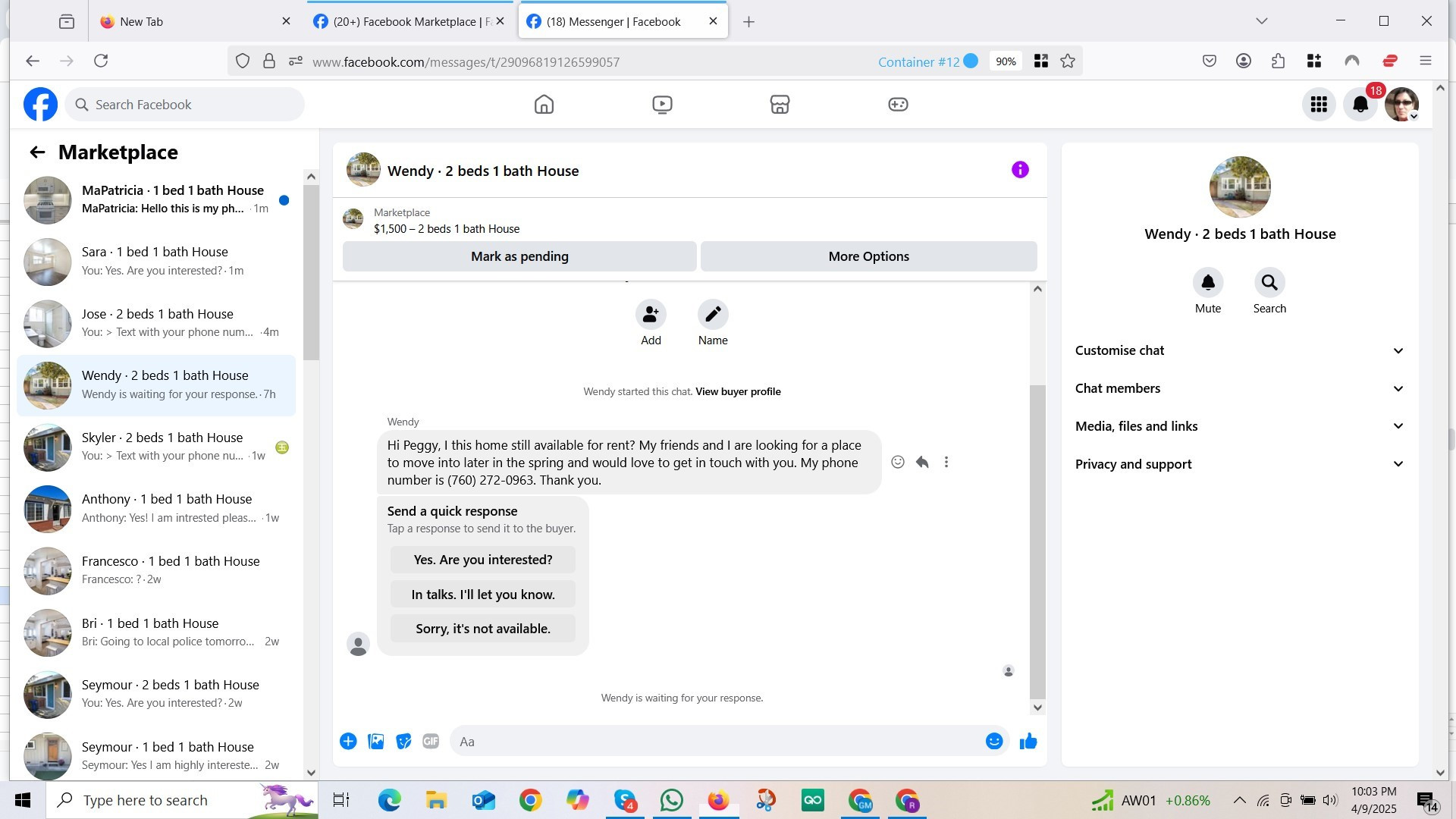Open the list all tabs dropdown

tap(1262, 21)
